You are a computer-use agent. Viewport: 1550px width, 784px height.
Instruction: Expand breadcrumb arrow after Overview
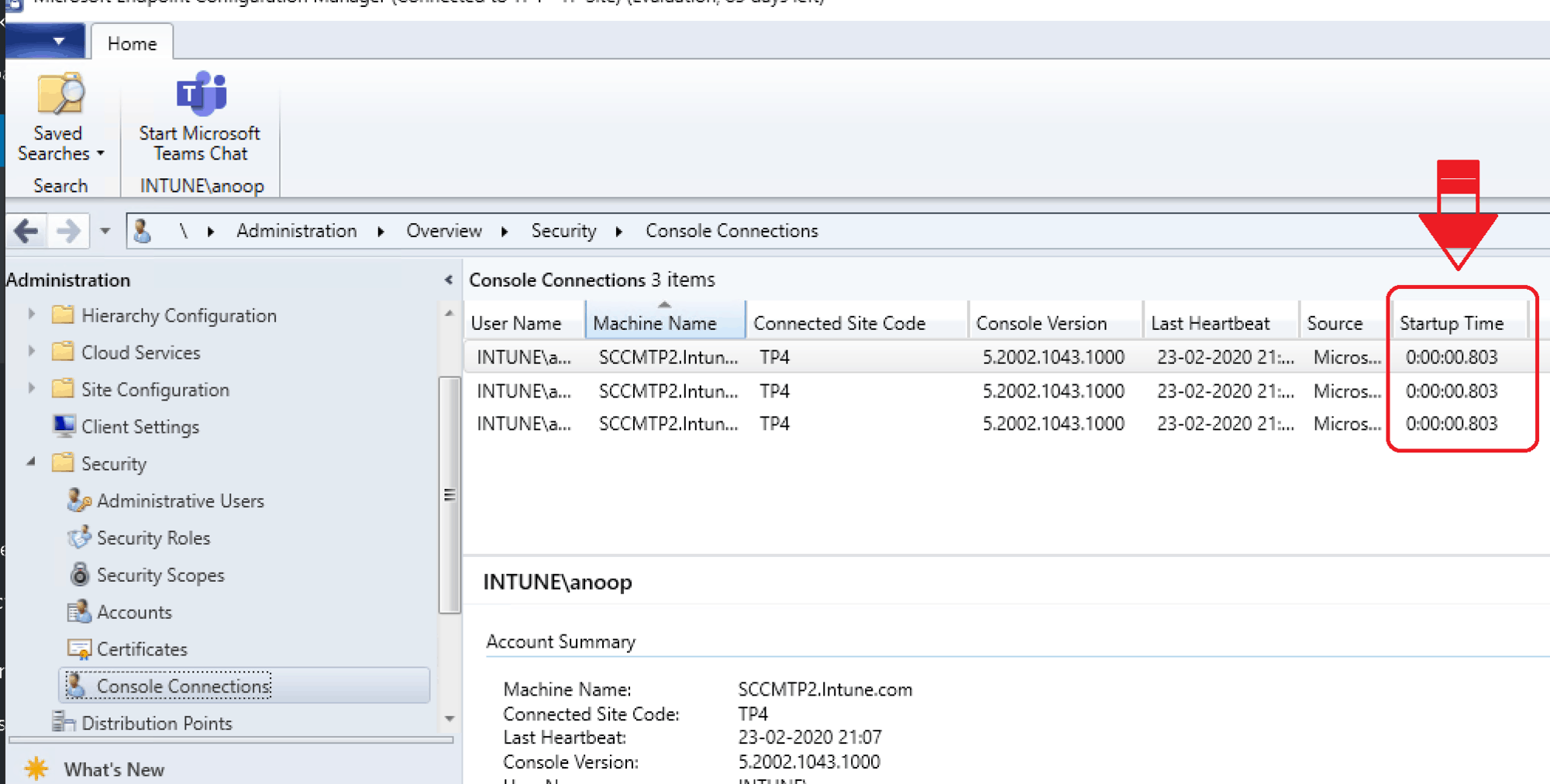[x=505, y=232]
